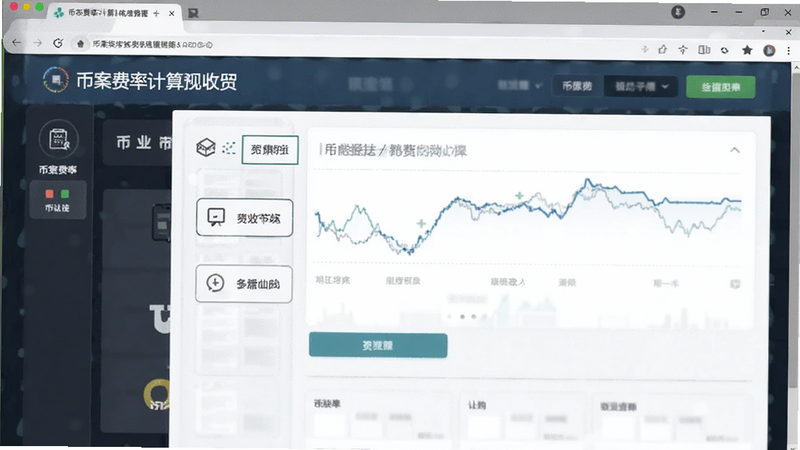Open the blurred dropdown left of the header buttons
Image resolution: width=800 pixels, height=450 pixels.
(519, 85)
